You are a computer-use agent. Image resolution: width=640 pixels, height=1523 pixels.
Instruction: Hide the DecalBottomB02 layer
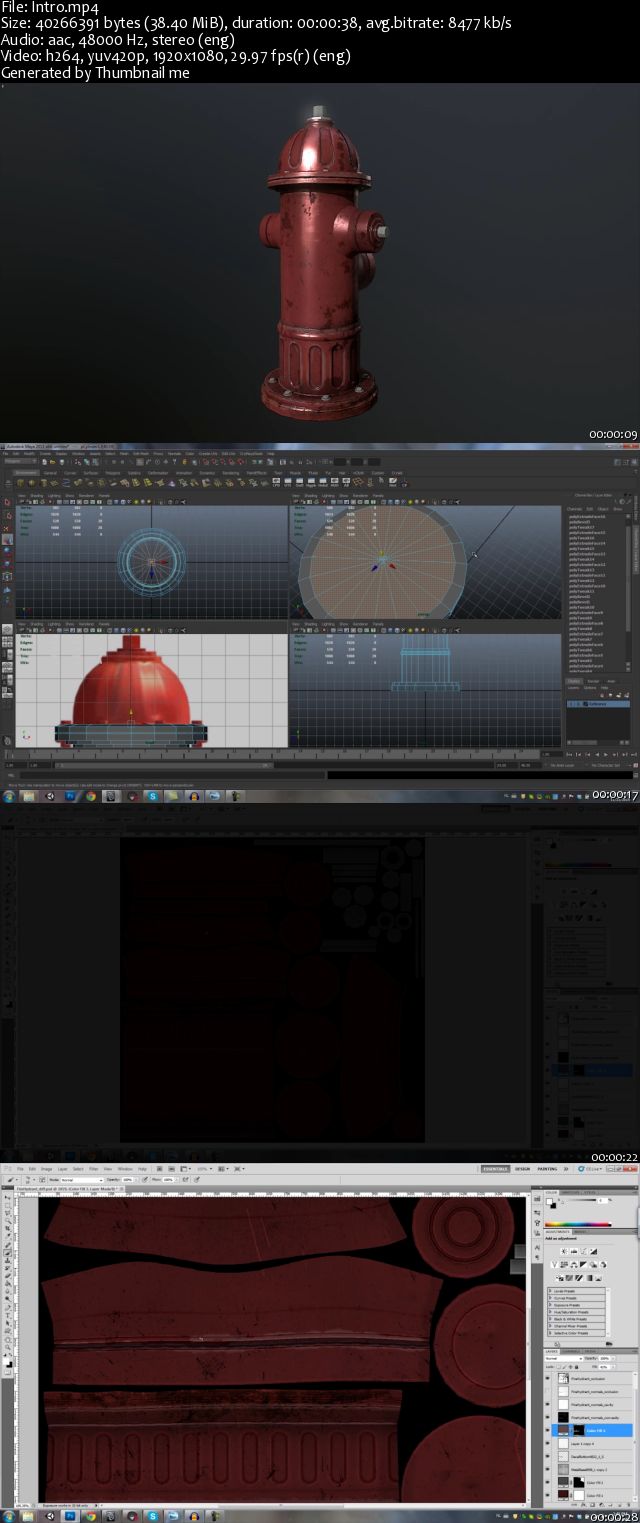(547, 1456)
